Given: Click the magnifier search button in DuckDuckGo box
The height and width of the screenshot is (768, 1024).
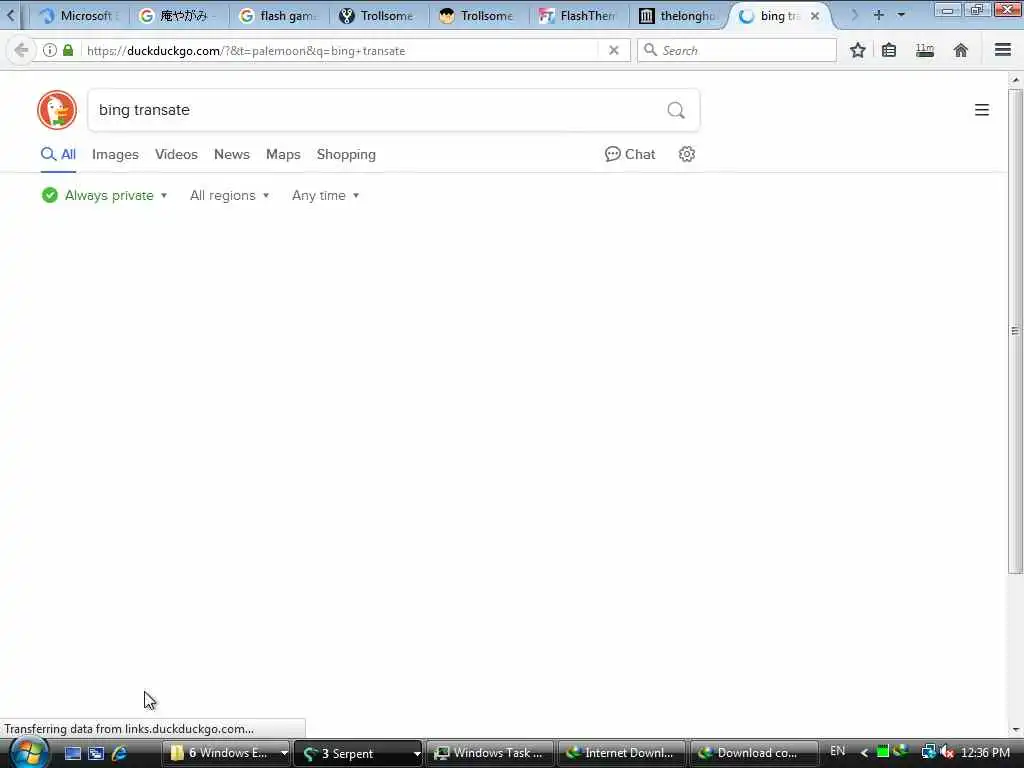Looking at the screenshot, I should [676, 110].
